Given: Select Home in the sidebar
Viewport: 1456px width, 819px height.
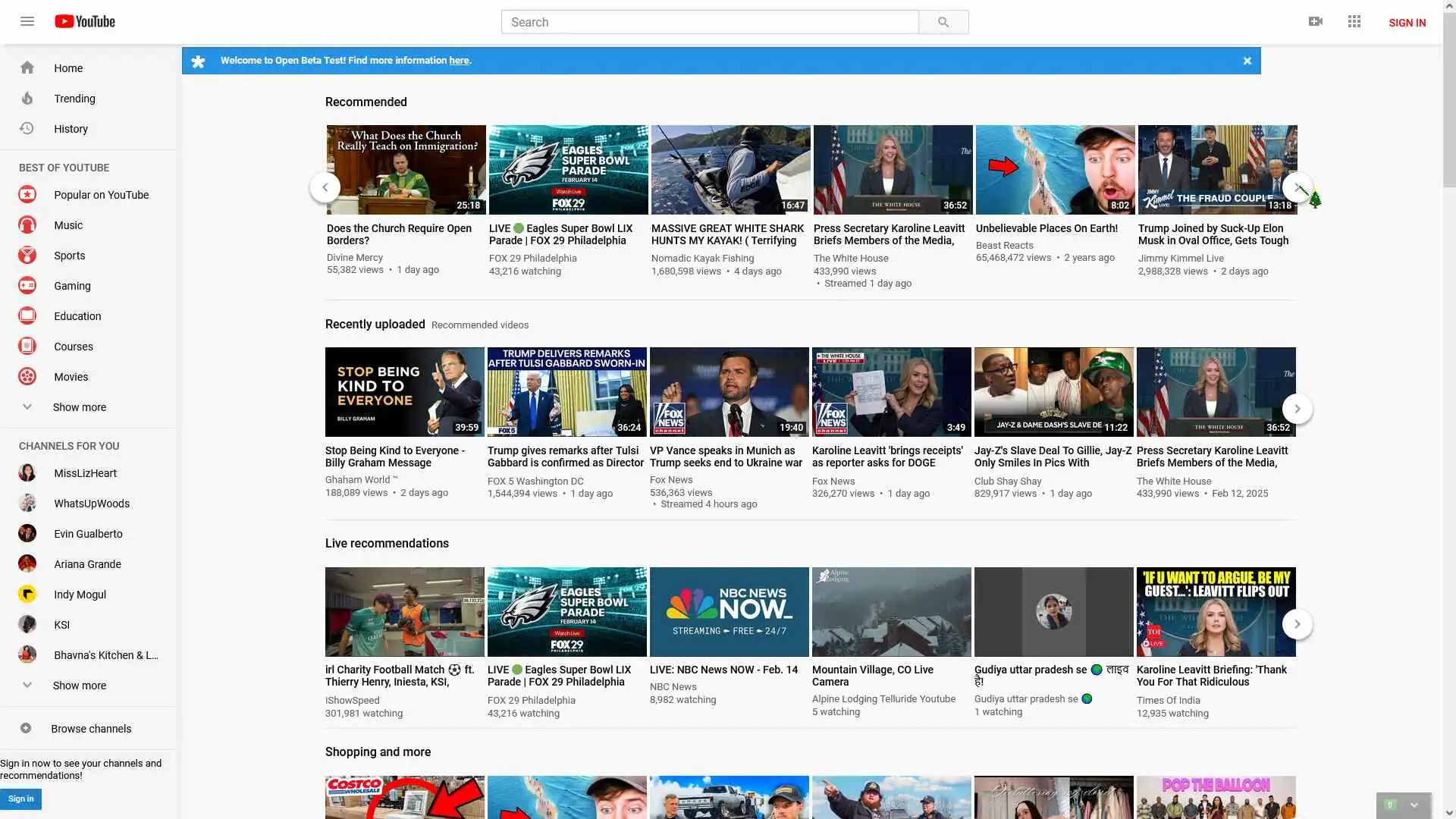Looking at the screenshot, I should 68,68.
